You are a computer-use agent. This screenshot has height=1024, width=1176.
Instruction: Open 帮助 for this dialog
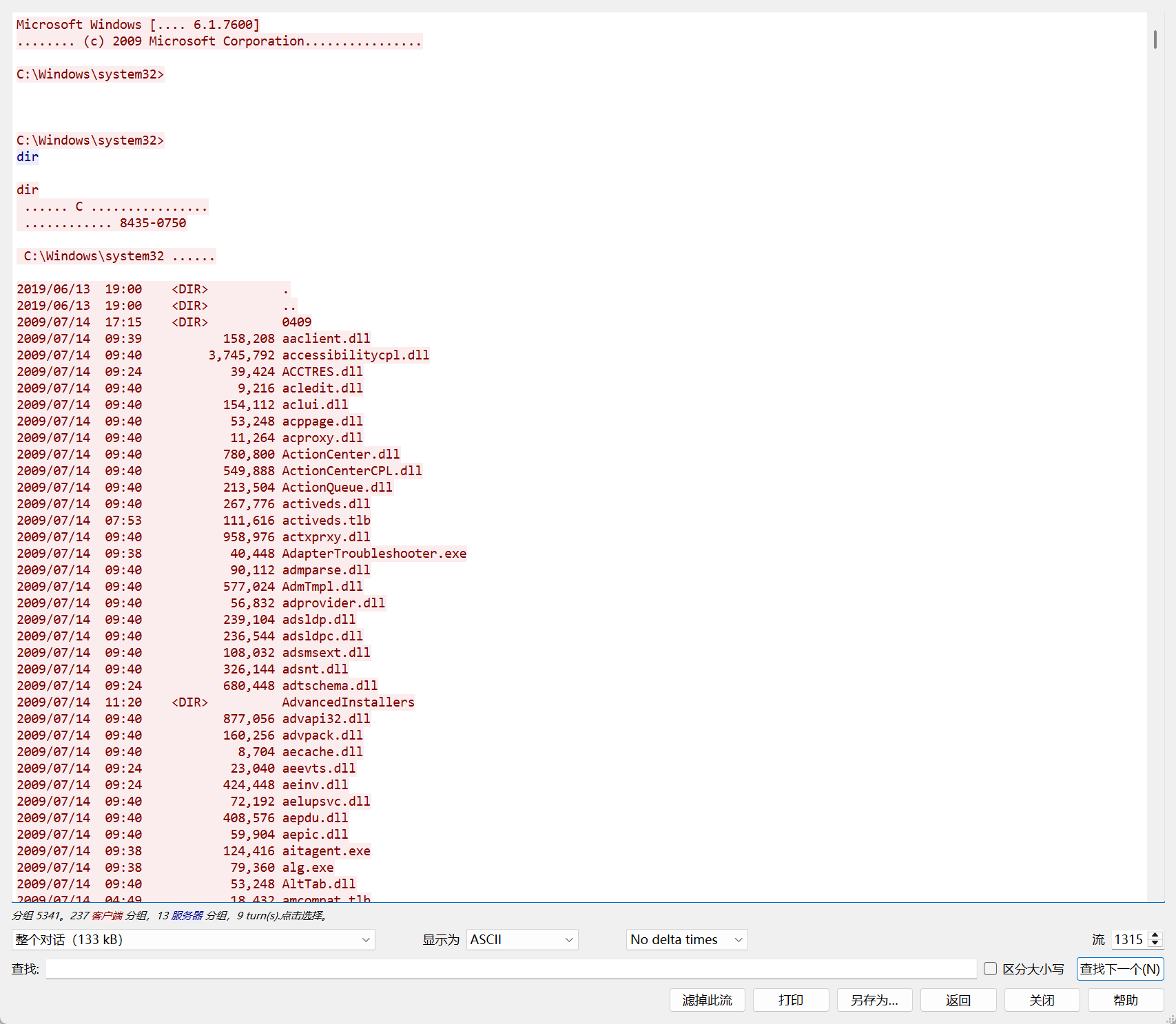tap(1125, 1000)
